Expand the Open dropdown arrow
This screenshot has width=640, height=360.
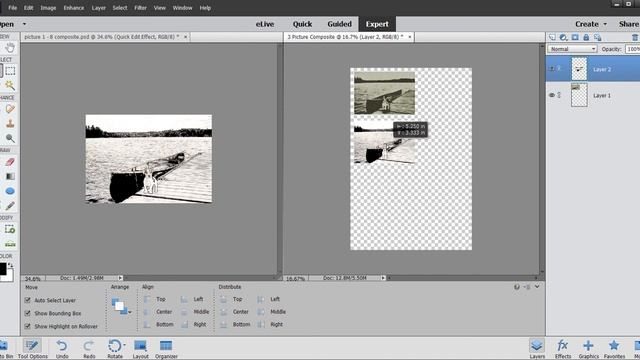24,24
